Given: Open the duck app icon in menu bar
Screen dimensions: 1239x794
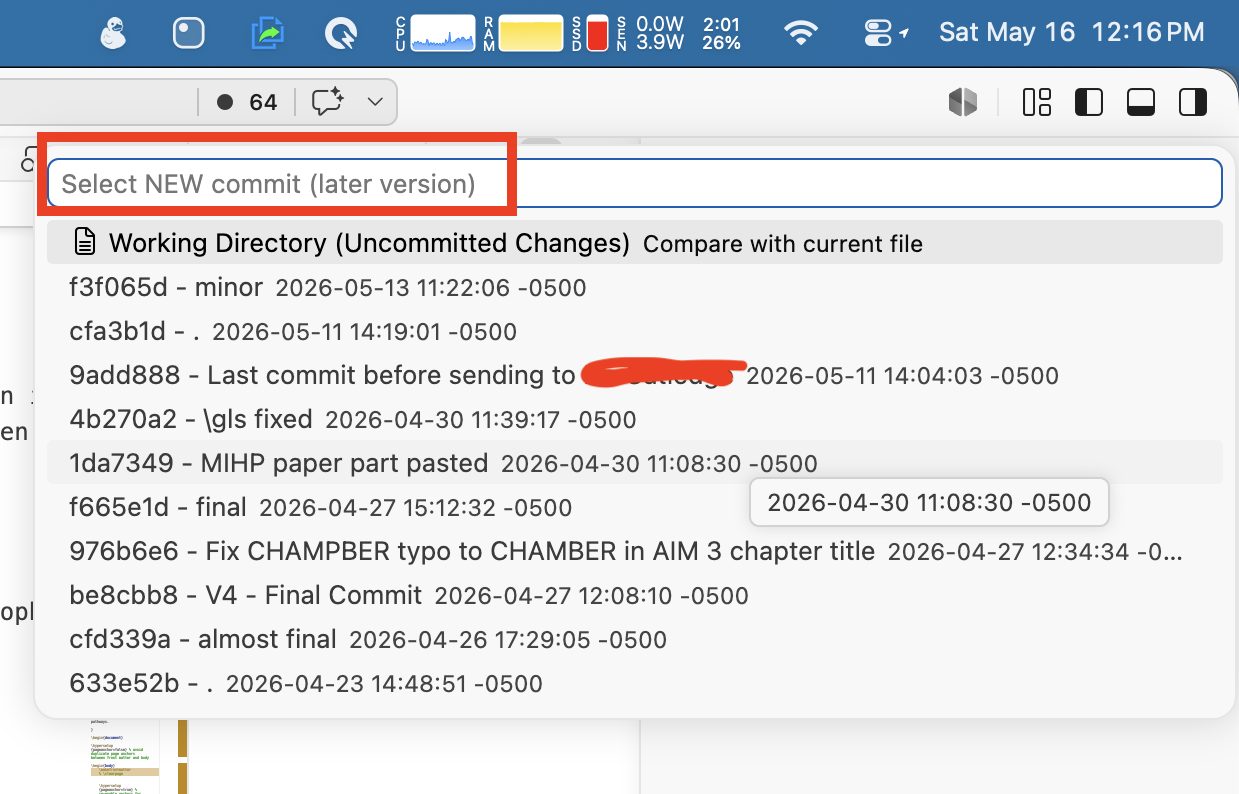Looking at the screenshot, I should (114, 34).
